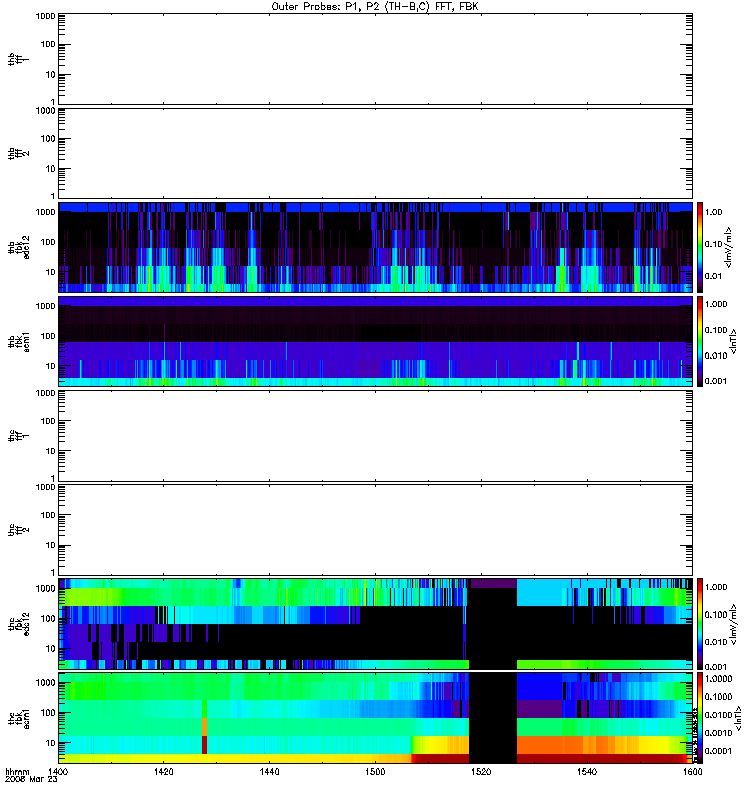Select the empty thb fff 1 plot panel
Screen dimensions: 750x800
[x=376, y=59]
